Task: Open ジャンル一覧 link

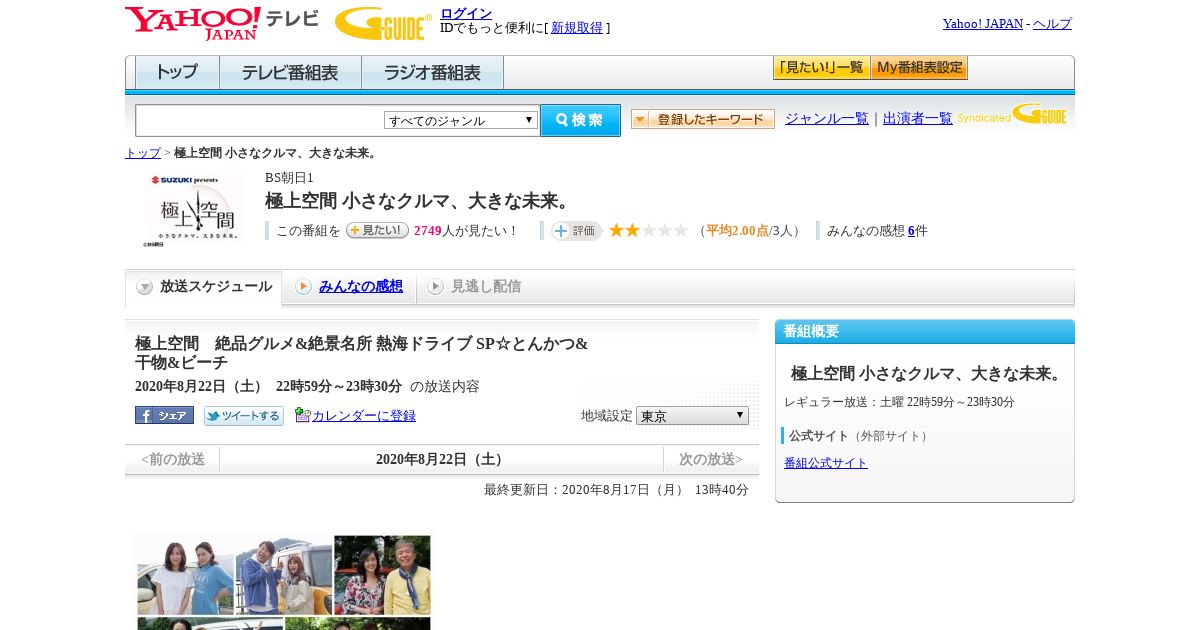Action: pyautogui.click(x=826, y=118)
